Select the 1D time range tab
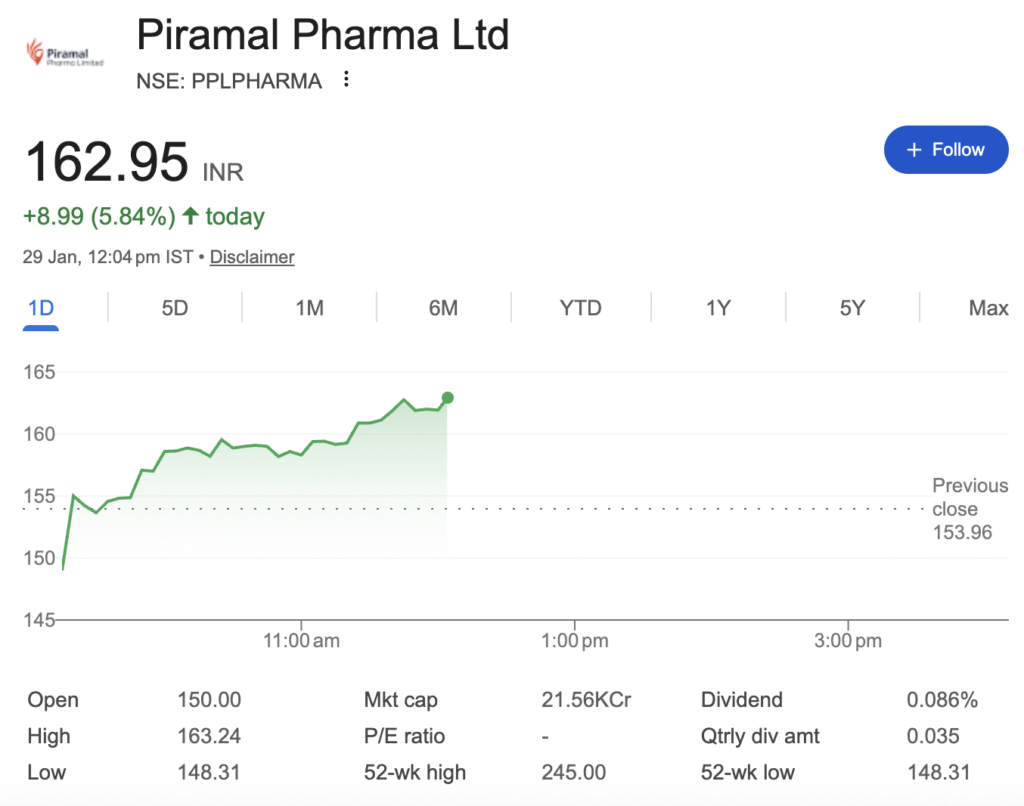Screen dimensions: 1024x806 pyautogui.click(x=41, y=308)
